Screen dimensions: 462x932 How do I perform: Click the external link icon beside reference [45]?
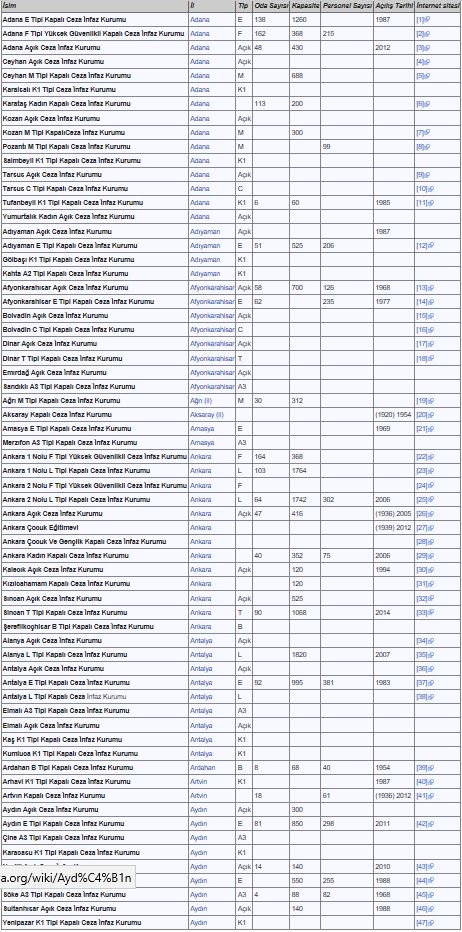click(431, 894)
